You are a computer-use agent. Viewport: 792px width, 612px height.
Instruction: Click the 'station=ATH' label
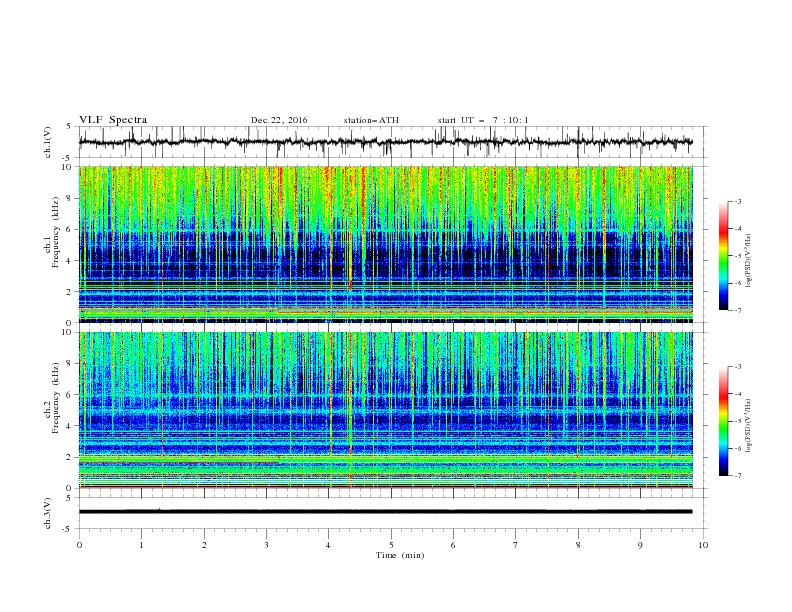tap(371, 120)
